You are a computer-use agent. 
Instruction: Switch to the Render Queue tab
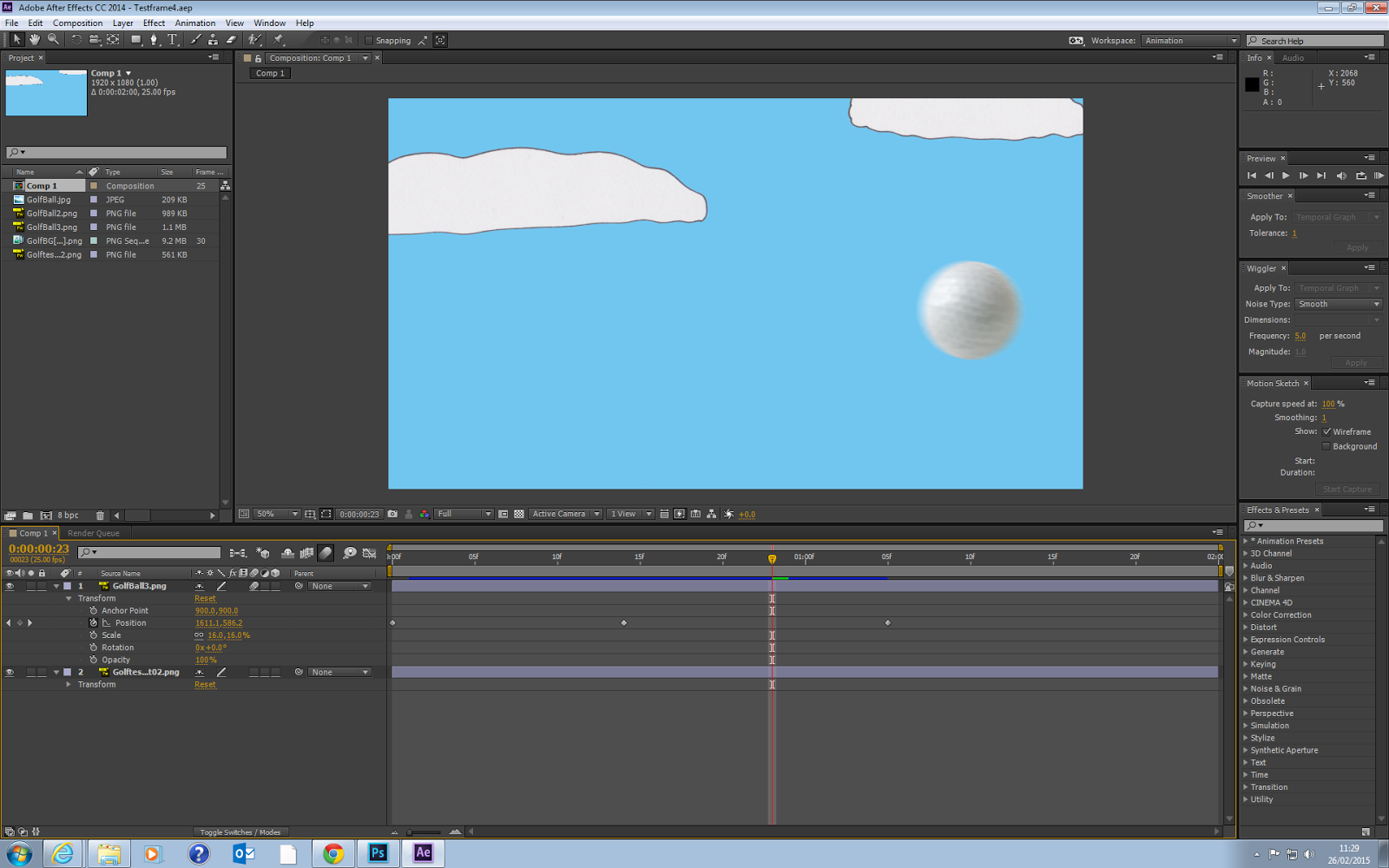click(x=93, y=532)
